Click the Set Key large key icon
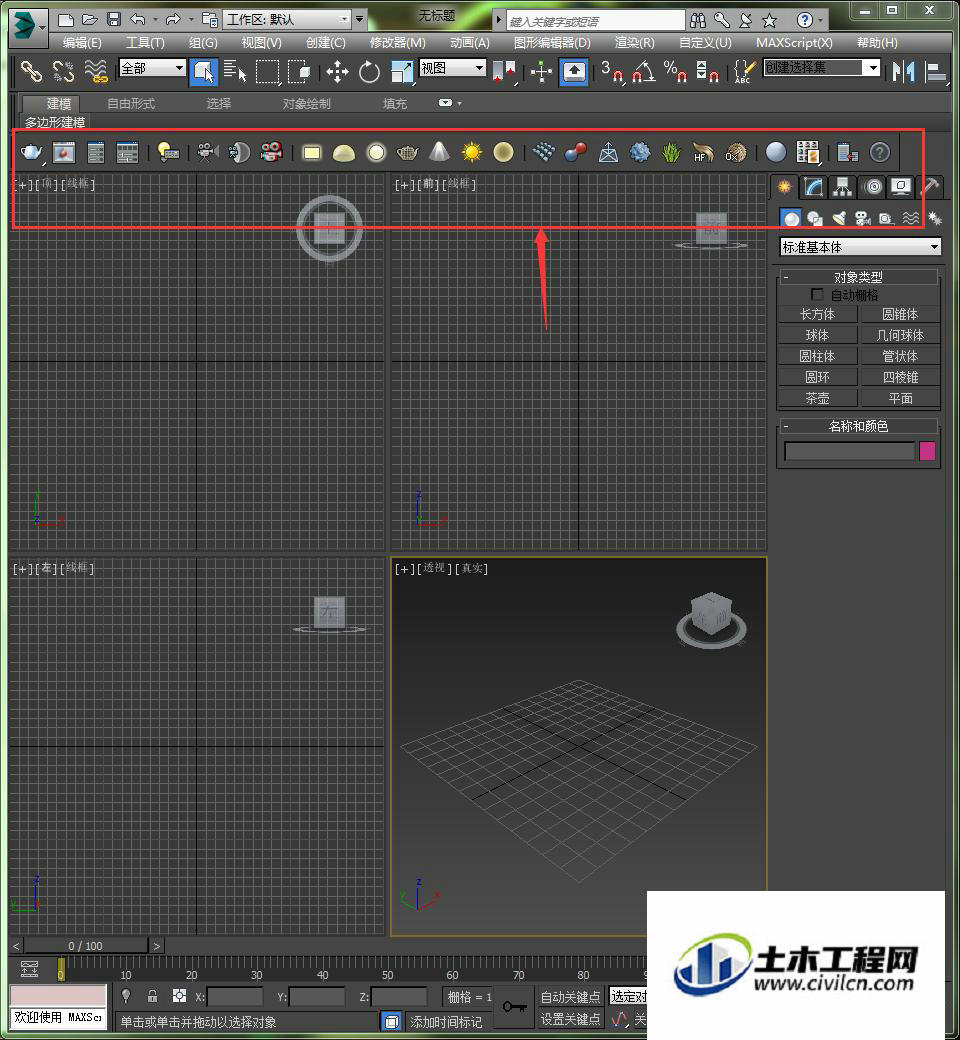960x1040 pixels. [515, 1007]
